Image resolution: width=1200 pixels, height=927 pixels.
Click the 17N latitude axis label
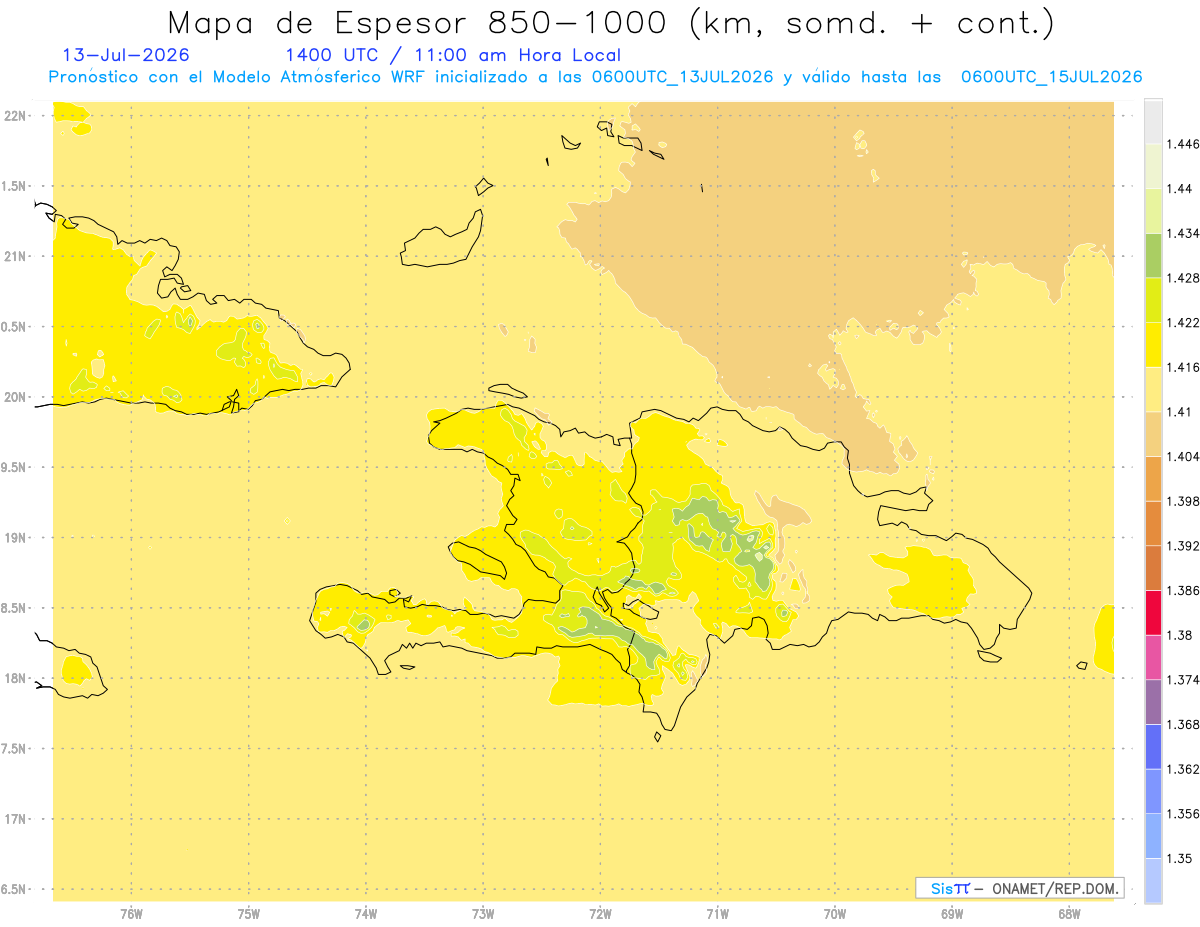[16, 819]
